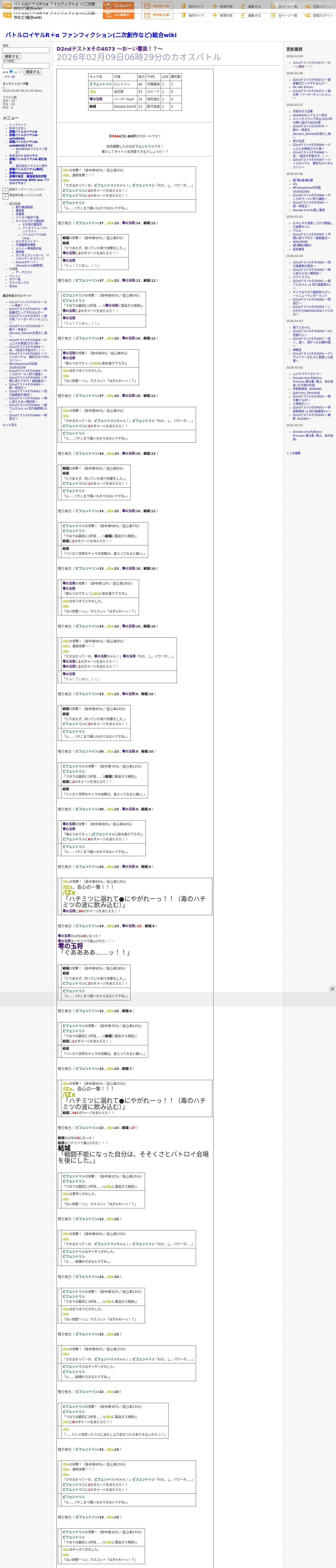Open 旧wiki menu link
Screen dimensions: 336x1568
coord(13,286)
